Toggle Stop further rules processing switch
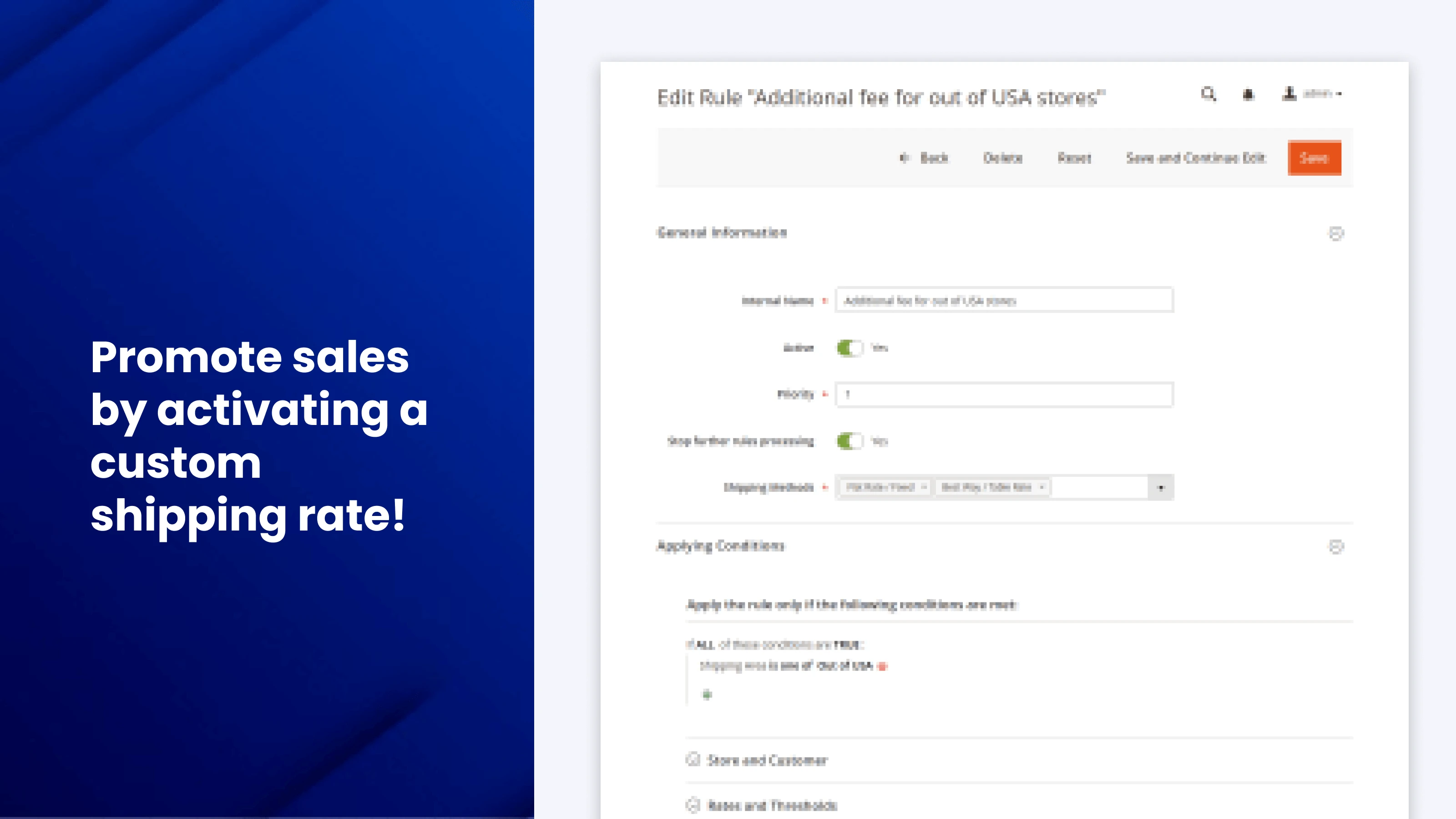Image resolution: width=1456 pixels, height=819 pixels. 849,441
